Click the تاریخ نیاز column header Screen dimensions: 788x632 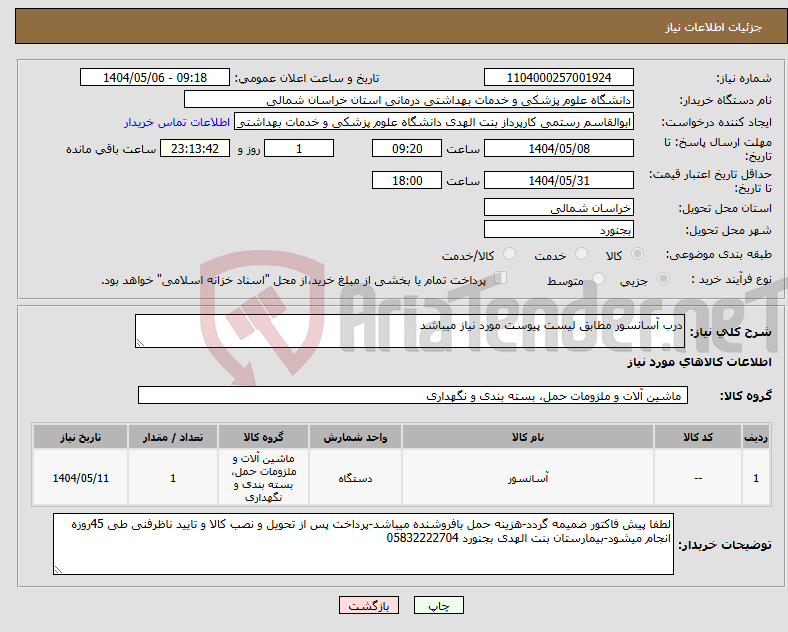pos(80,437)
